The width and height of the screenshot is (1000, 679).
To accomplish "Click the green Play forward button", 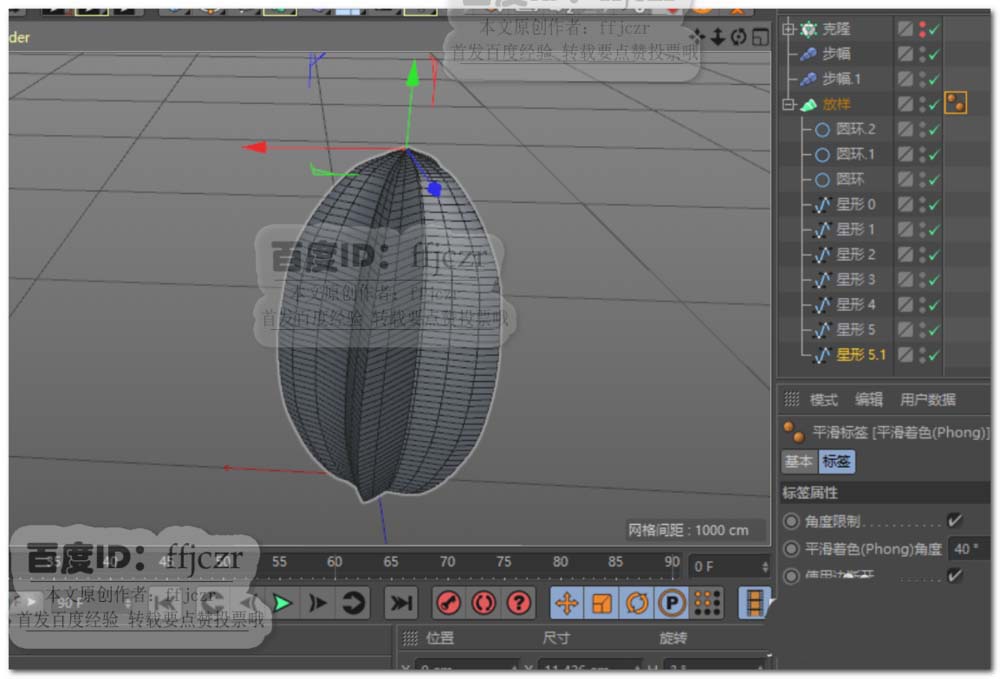I will (x=282, y=602).
